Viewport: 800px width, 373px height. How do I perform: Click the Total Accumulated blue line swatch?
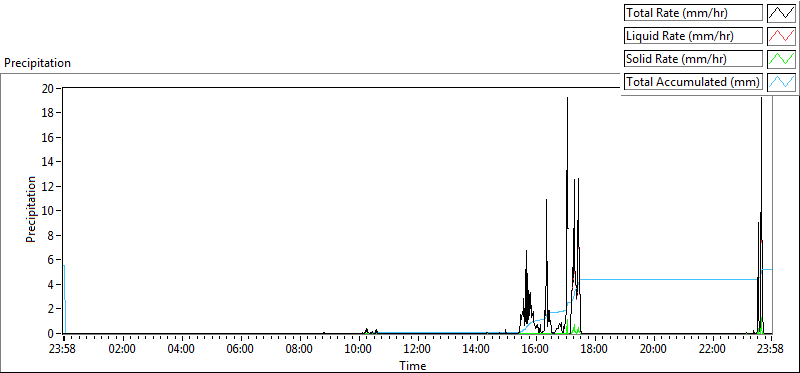pos(781,82)
